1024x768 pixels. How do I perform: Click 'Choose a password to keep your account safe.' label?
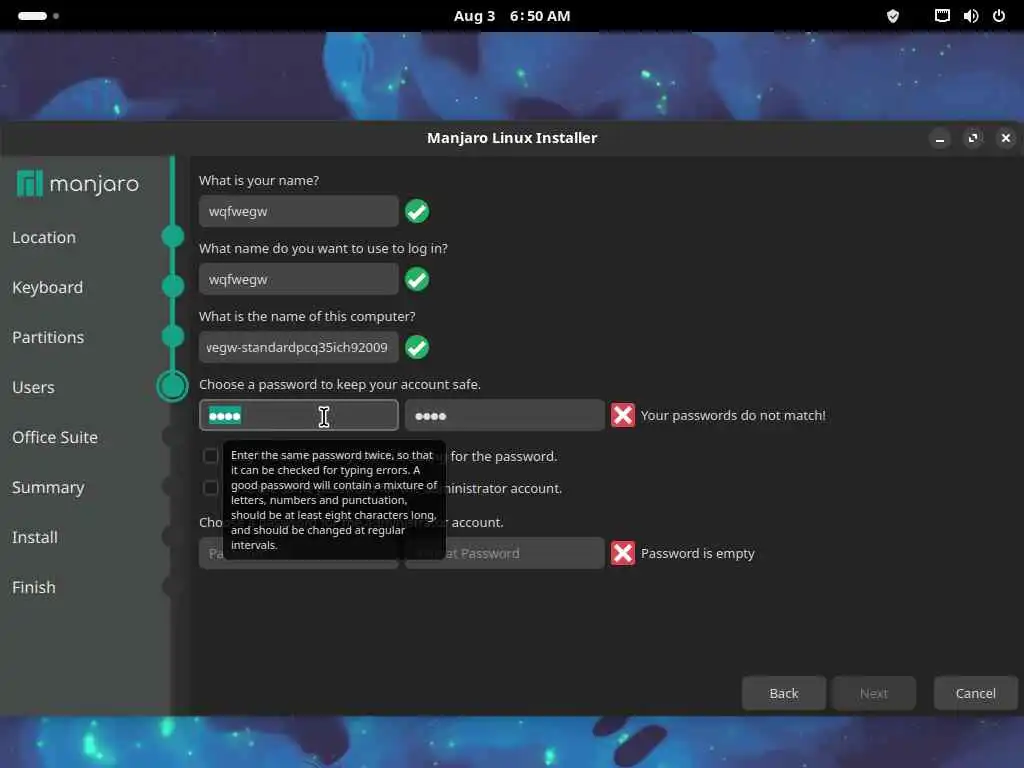click(340, 384)
